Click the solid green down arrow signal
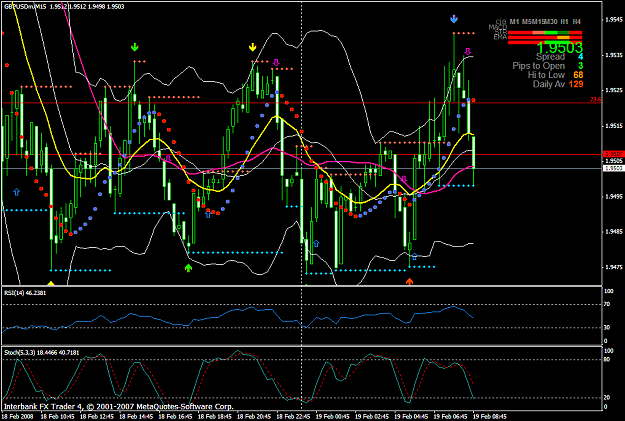The image size is (625, 421). pyautogui.click(x=134, y=47)
